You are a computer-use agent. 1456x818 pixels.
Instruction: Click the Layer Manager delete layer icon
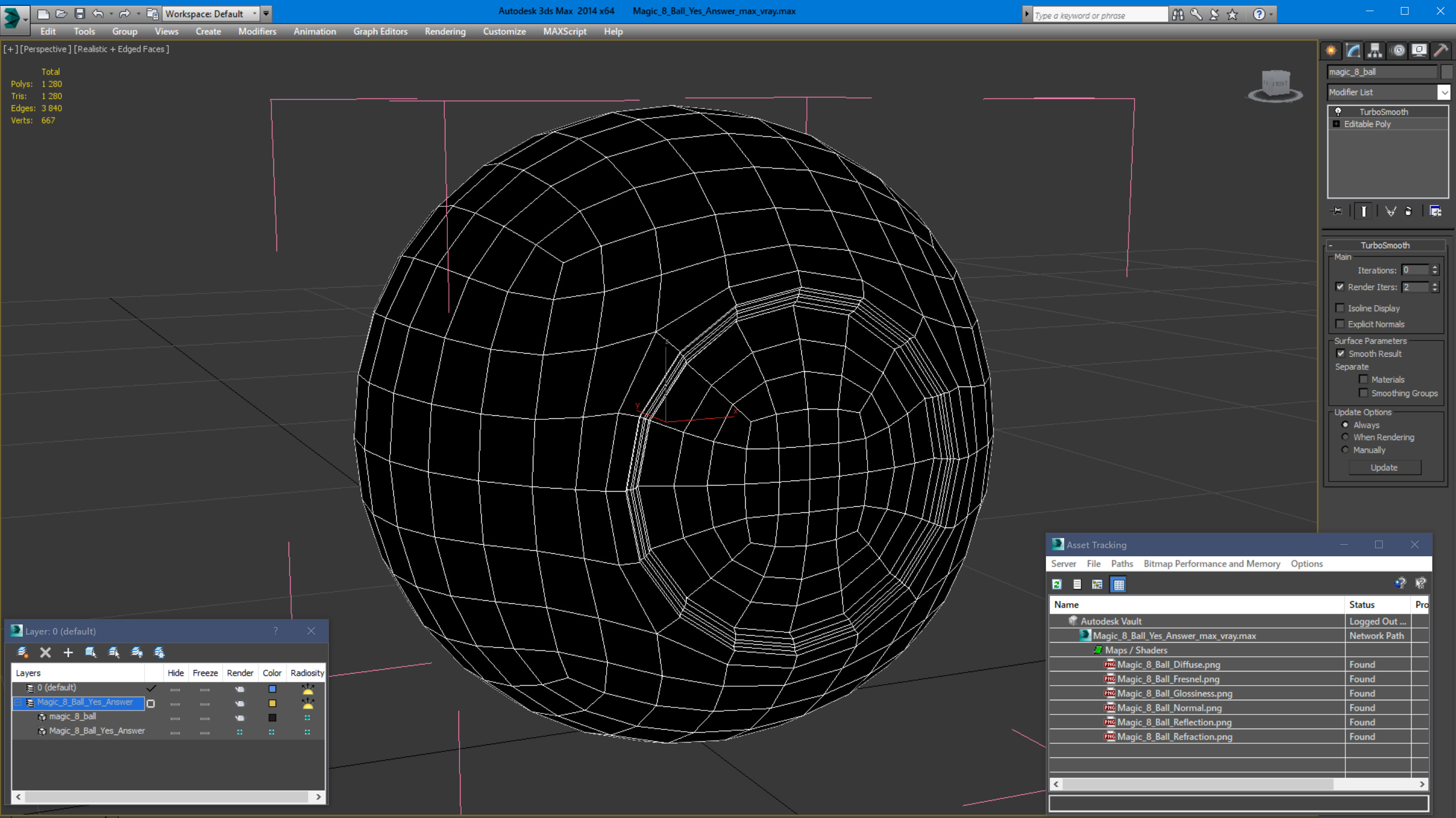(x=45, y=652)
